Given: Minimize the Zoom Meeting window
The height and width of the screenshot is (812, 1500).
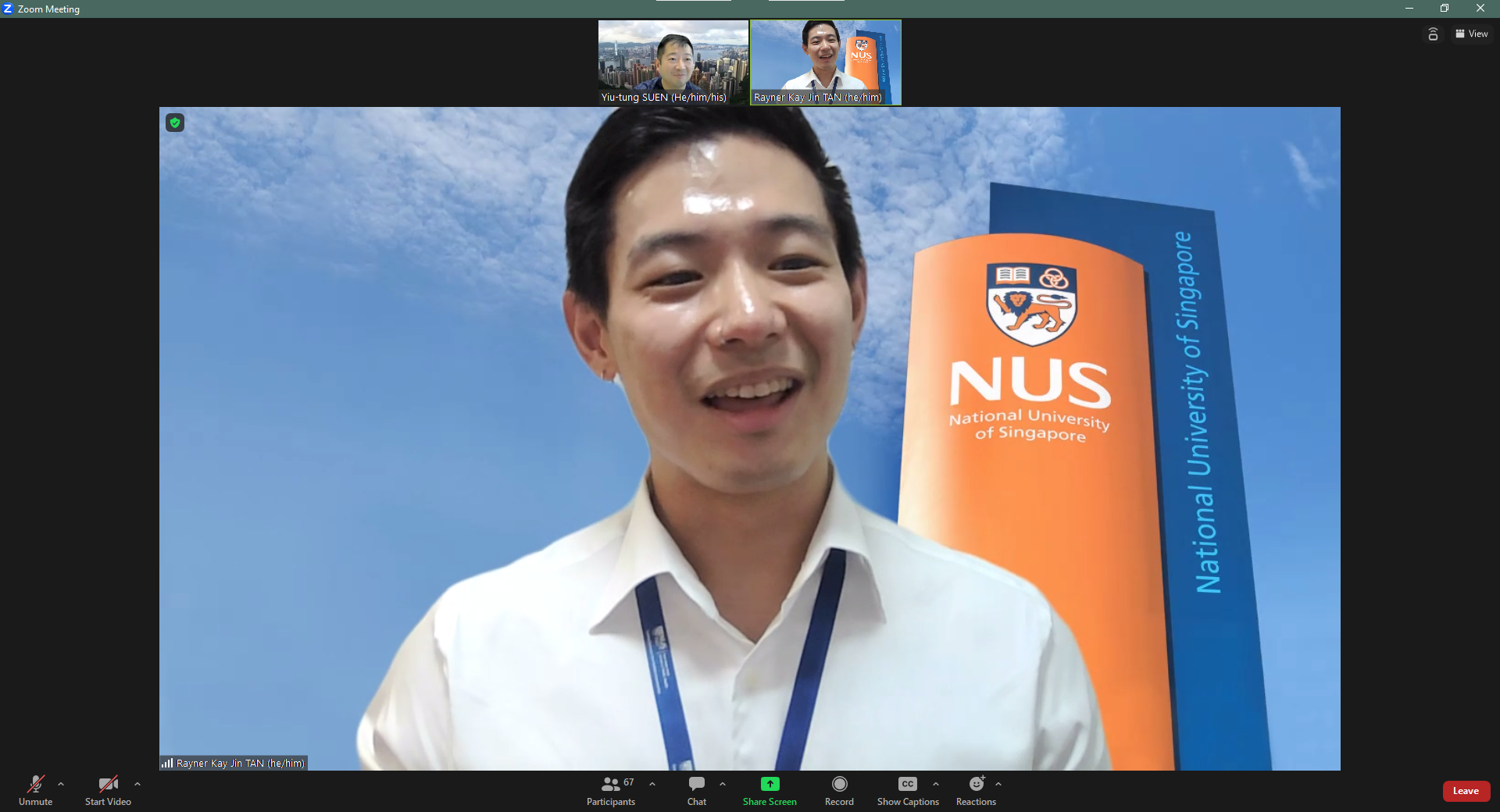Looking at the screenshot, I should pyautogui.click(x=1409, y=9).
